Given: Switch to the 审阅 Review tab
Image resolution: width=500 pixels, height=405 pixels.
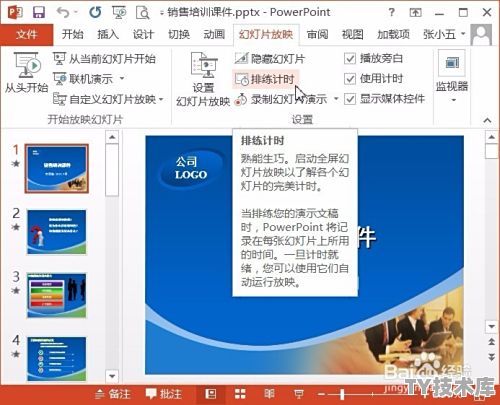Looking at the screenshot, I should (x=317, y=34).
